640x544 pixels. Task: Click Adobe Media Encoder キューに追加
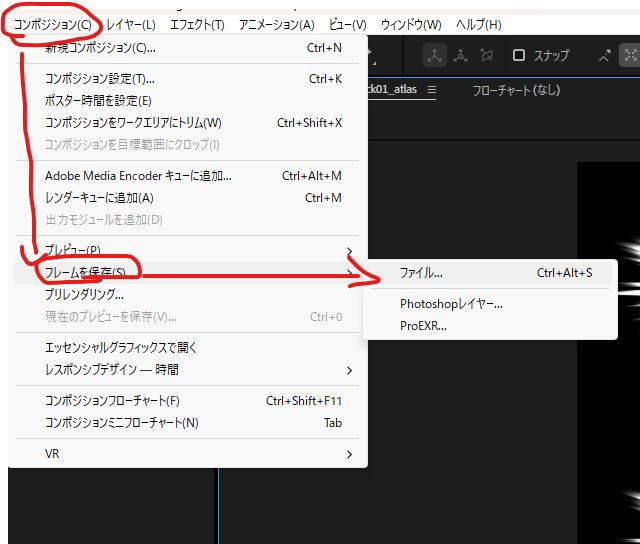pos(138,176)
